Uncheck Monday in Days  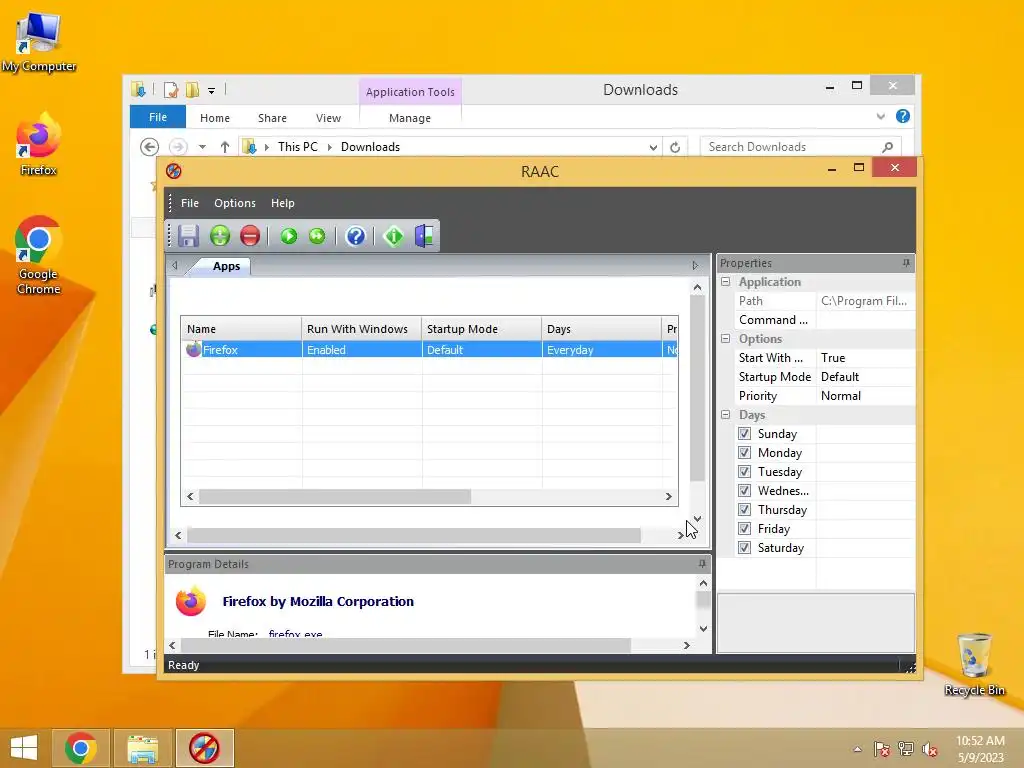[744, 453]
